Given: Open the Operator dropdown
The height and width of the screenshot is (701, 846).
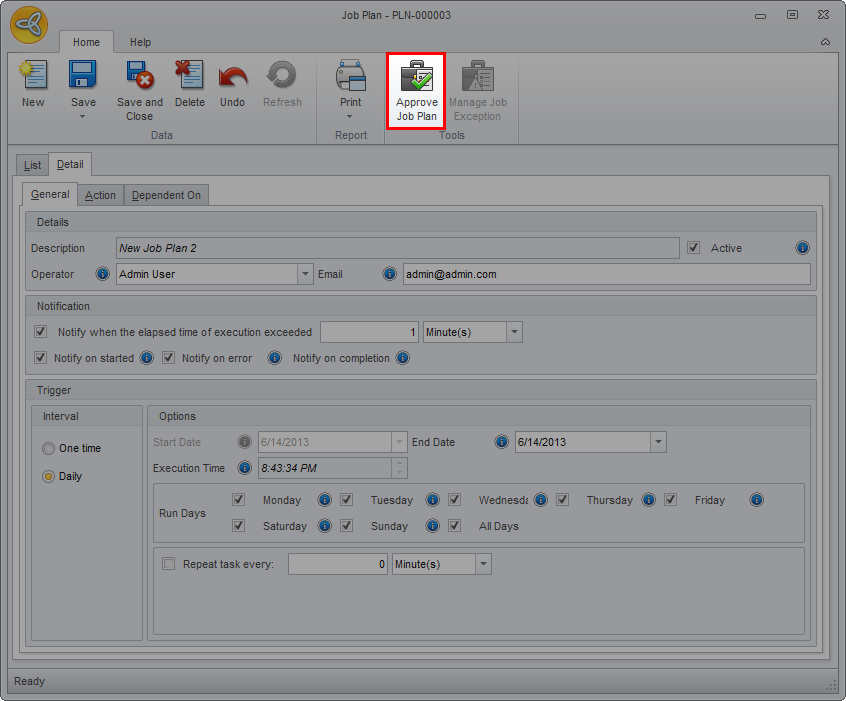Looking at the screenshot, I should [305, 274].
